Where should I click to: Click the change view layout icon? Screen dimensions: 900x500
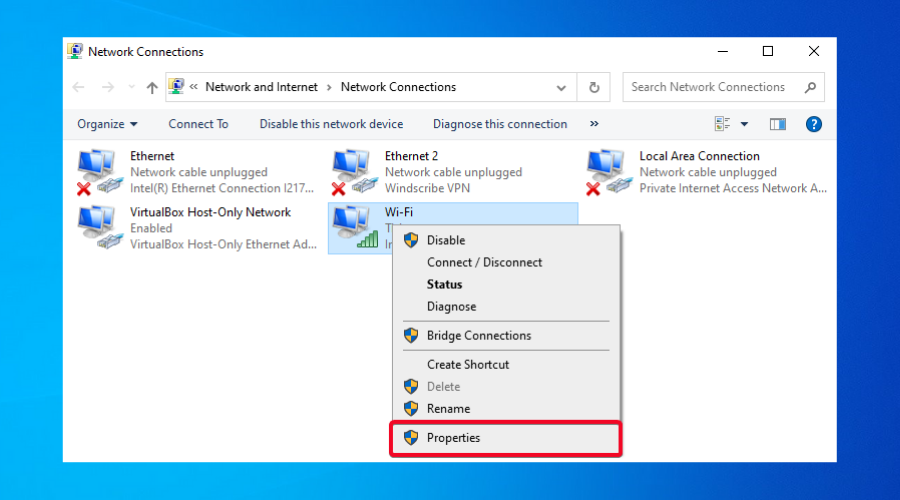pos(723,124)
